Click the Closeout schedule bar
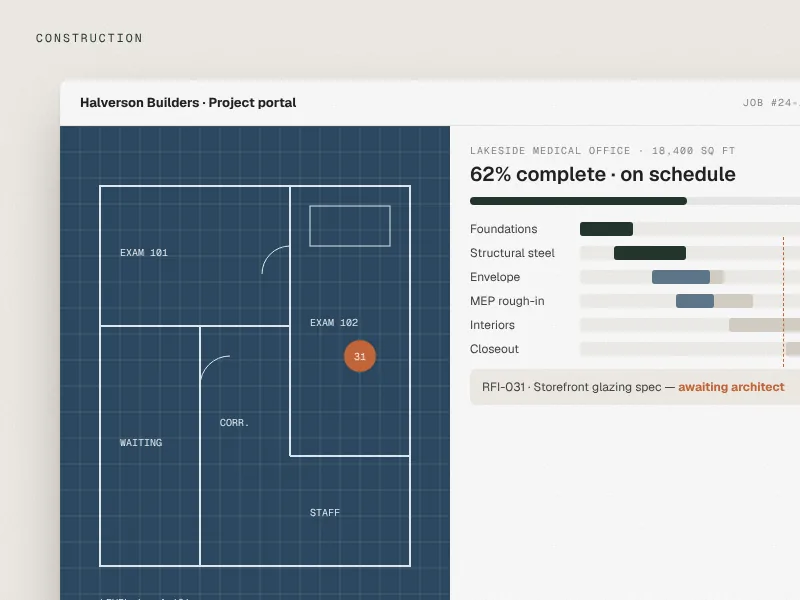 [793, 348]
